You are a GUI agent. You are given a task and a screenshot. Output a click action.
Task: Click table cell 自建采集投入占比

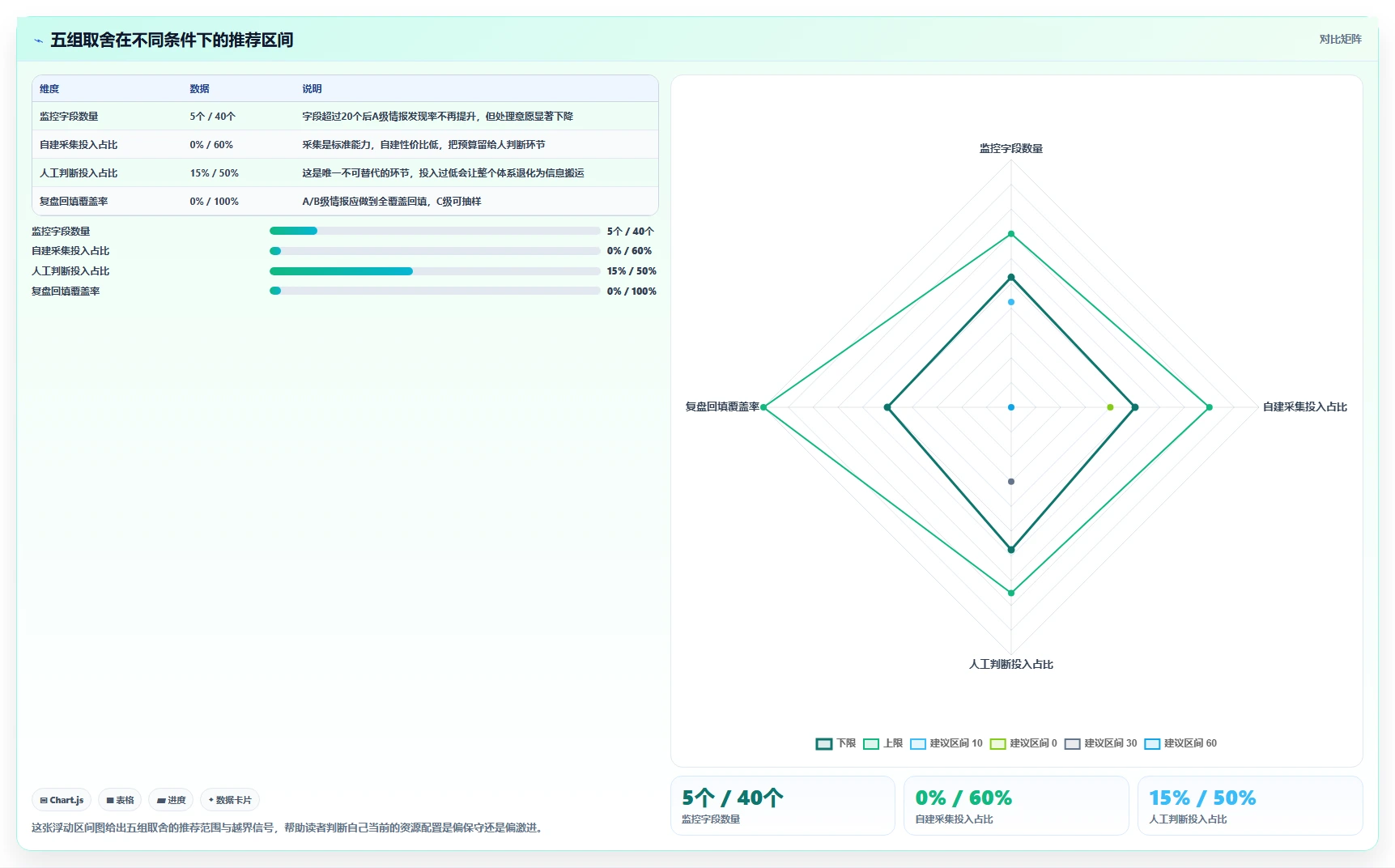pos(79,145)
